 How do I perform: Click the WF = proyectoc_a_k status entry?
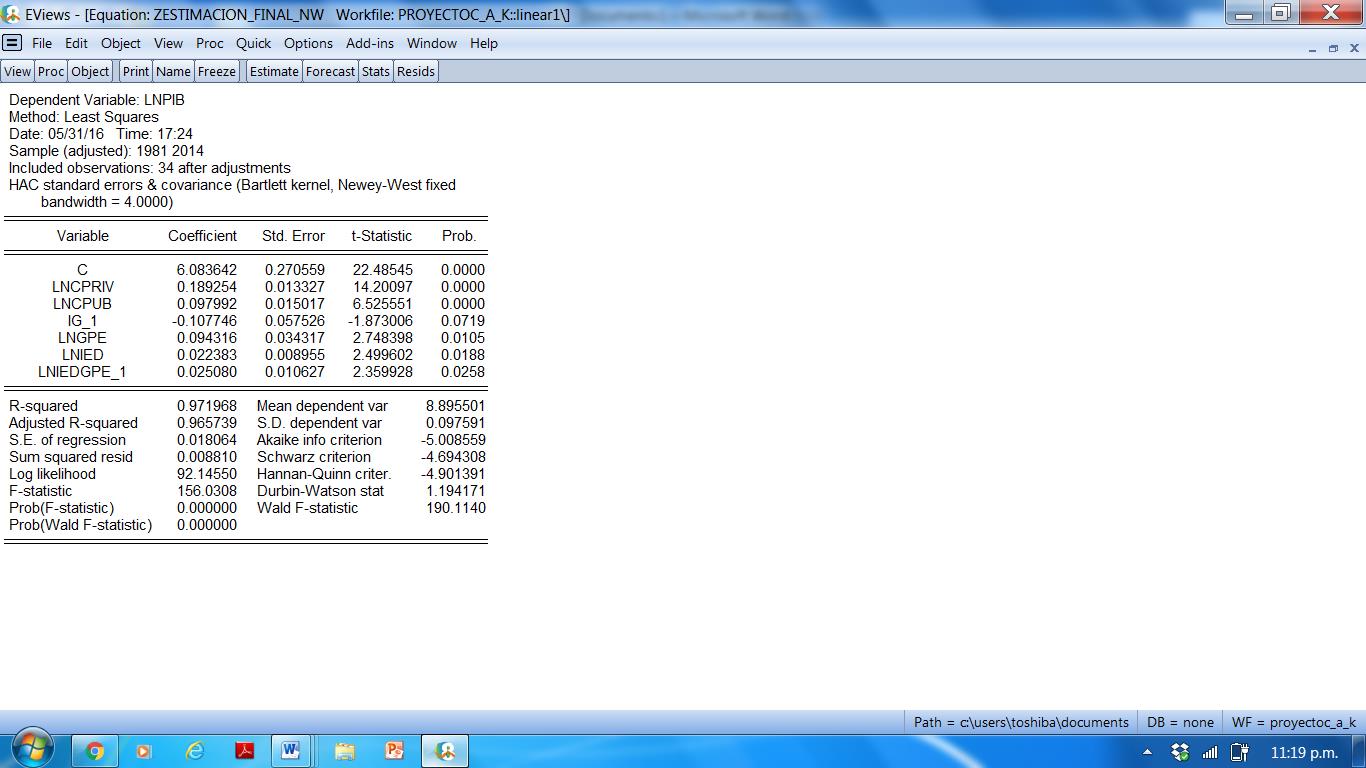[x=1294, y=722]
